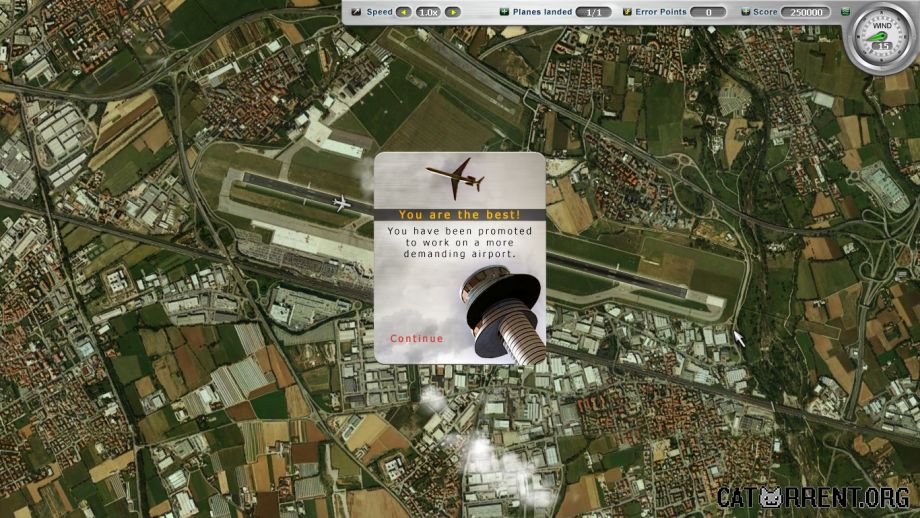Click the "You are the best!" banner
This screenshot has width=920, height=518.
[x=459, y=215]
